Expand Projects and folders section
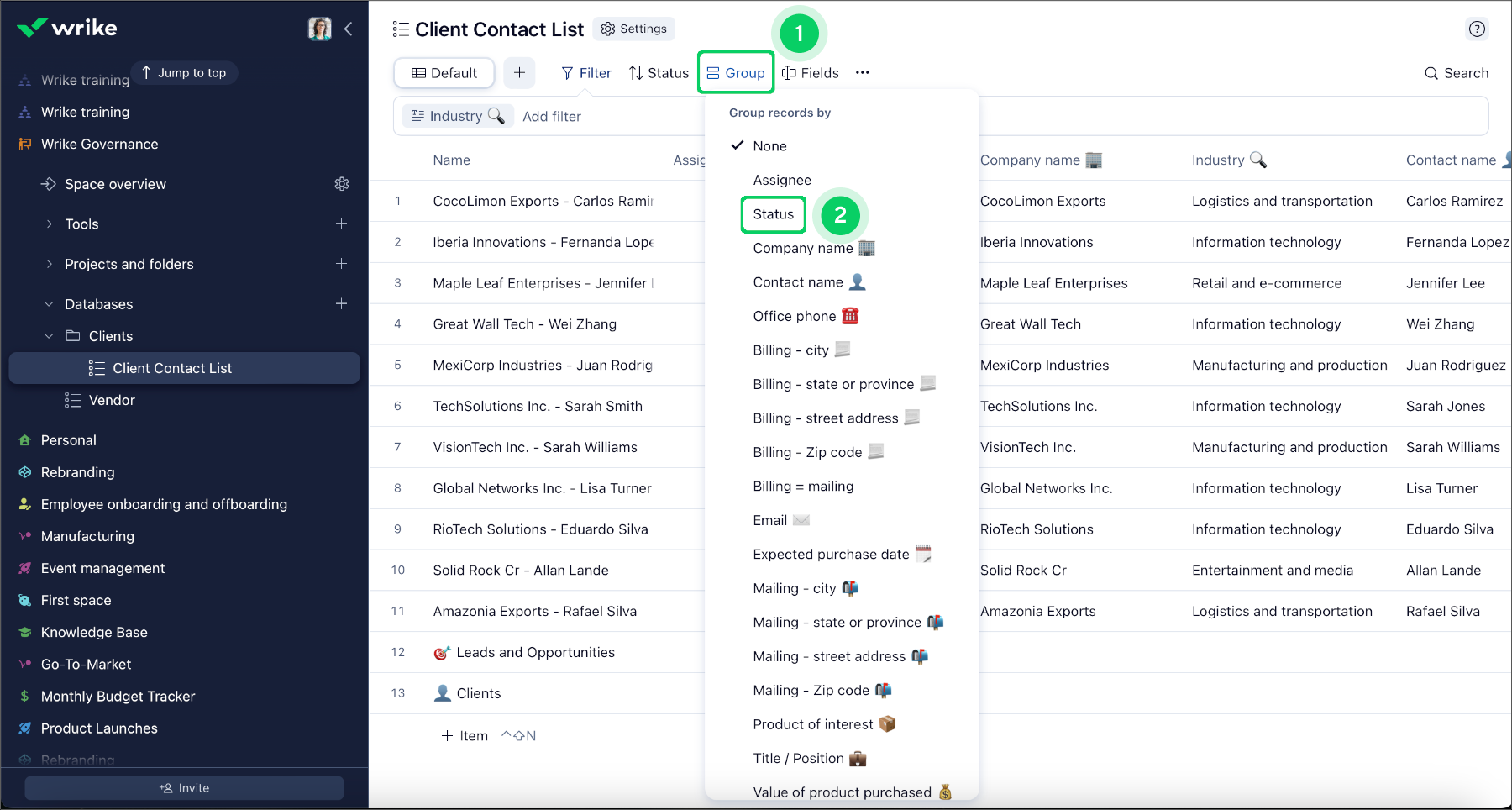This screenshot has width=1512, height=810. [49, 264]
